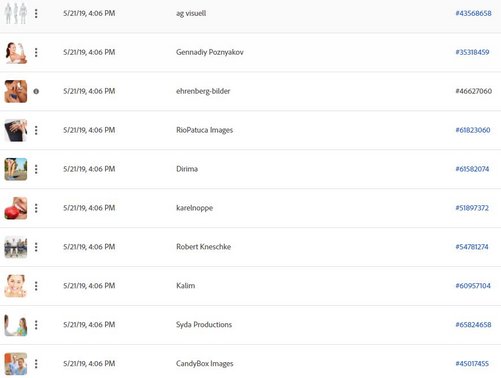501x378 pixels.
Task: Open more options for Syda Productions row
Action: pos(36,325)
